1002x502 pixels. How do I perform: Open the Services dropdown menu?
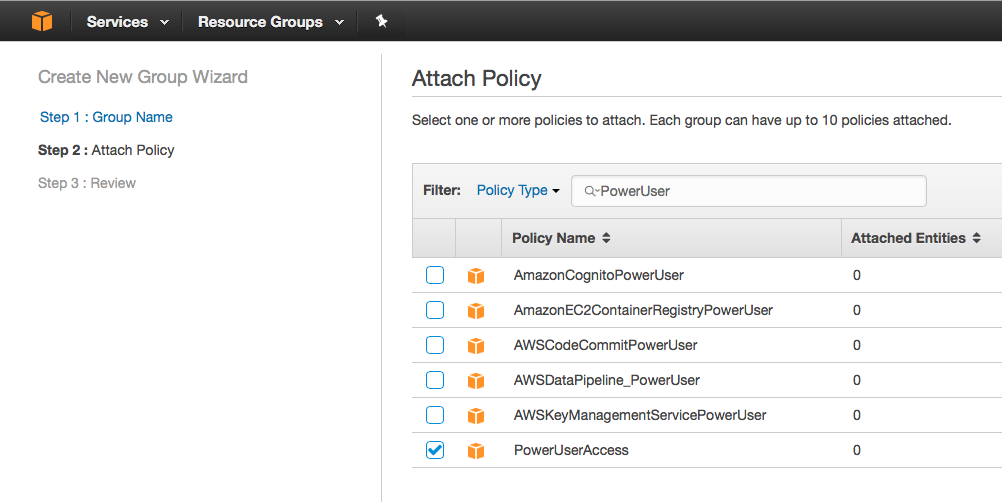(x=127, y=22)
